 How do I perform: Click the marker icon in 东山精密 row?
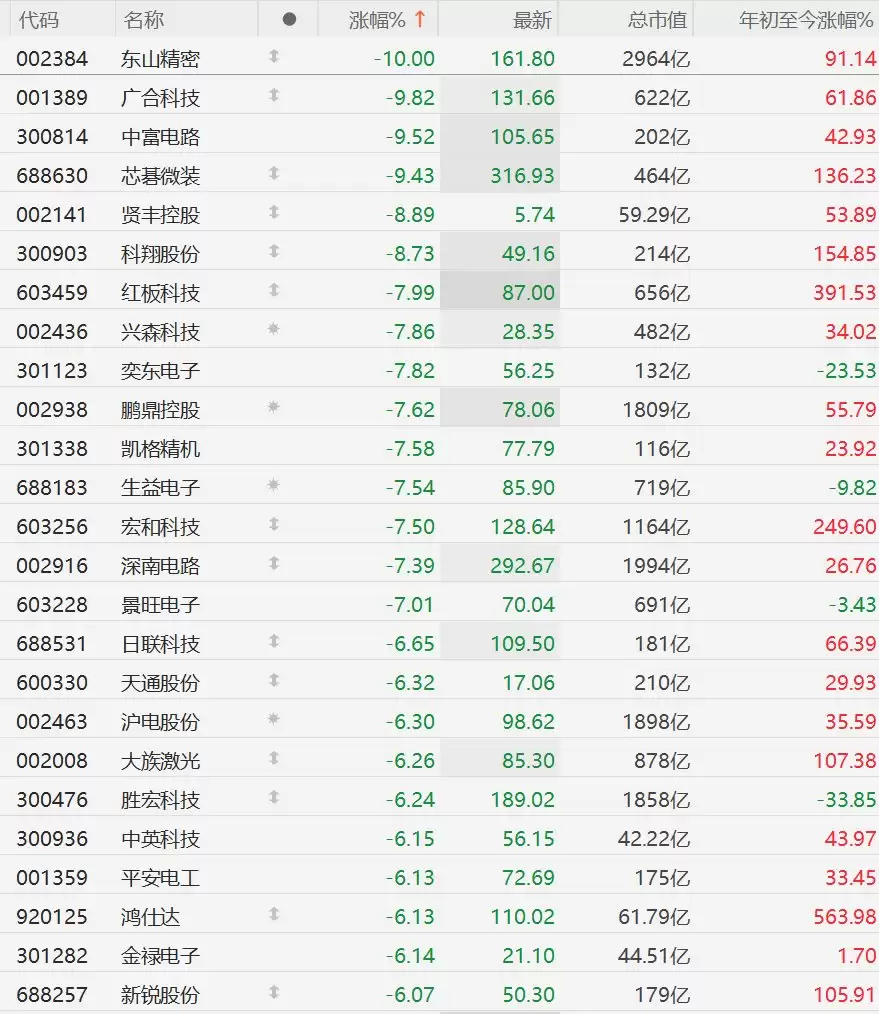click(x=274, y=57)
